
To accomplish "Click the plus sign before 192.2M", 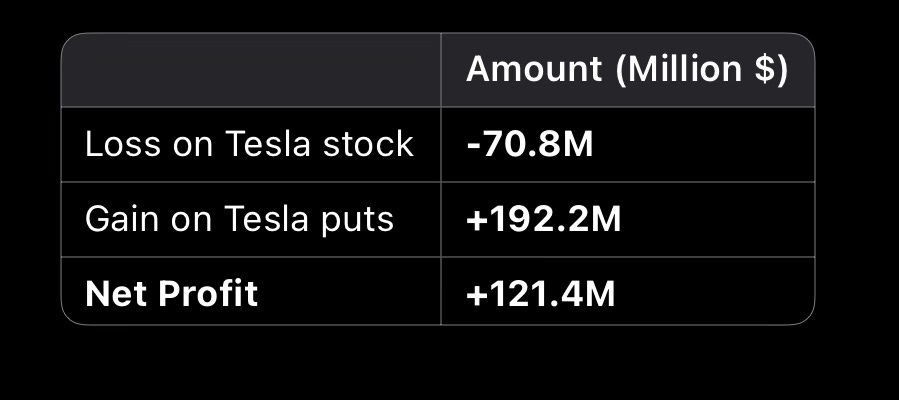I will click(475, 221).
